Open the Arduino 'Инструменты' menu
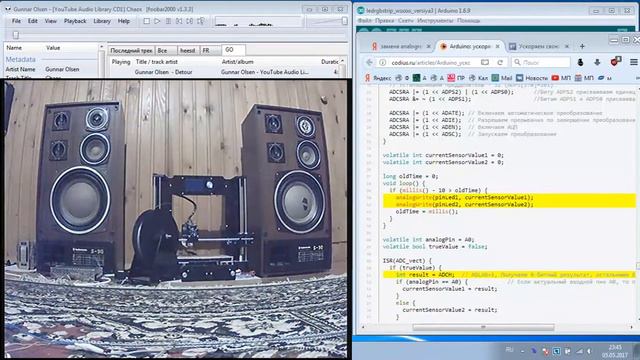This screenshot has width=640, height=360. point(436,20)
